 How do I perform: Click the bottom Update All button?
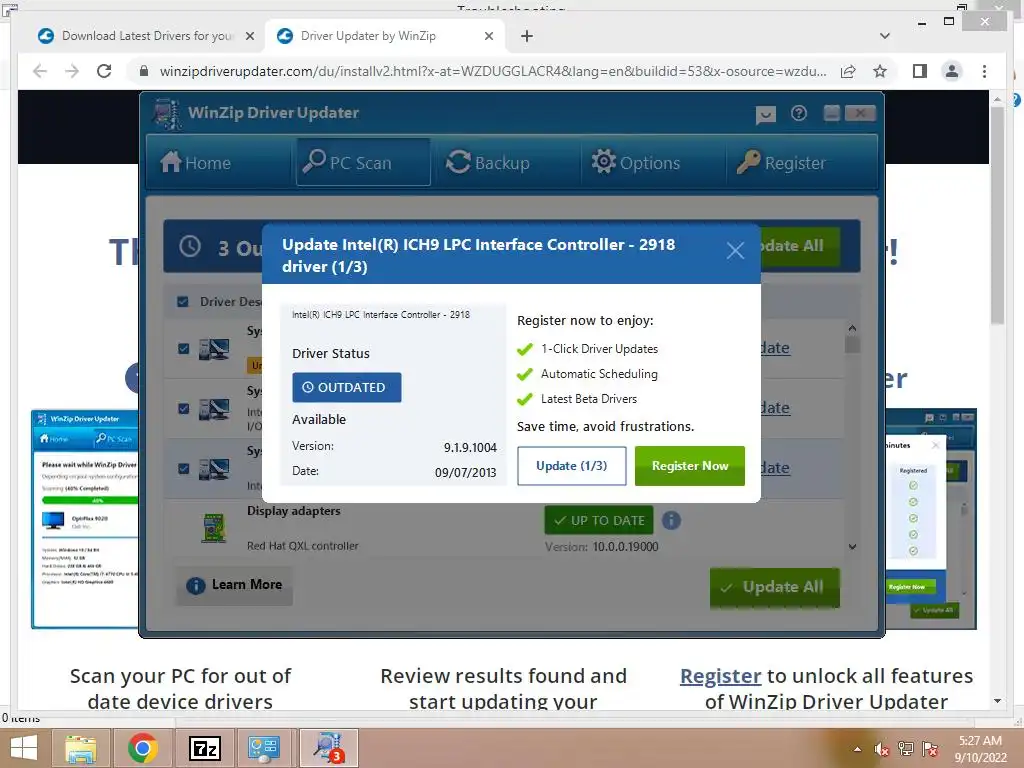click(x=775, y=587)
